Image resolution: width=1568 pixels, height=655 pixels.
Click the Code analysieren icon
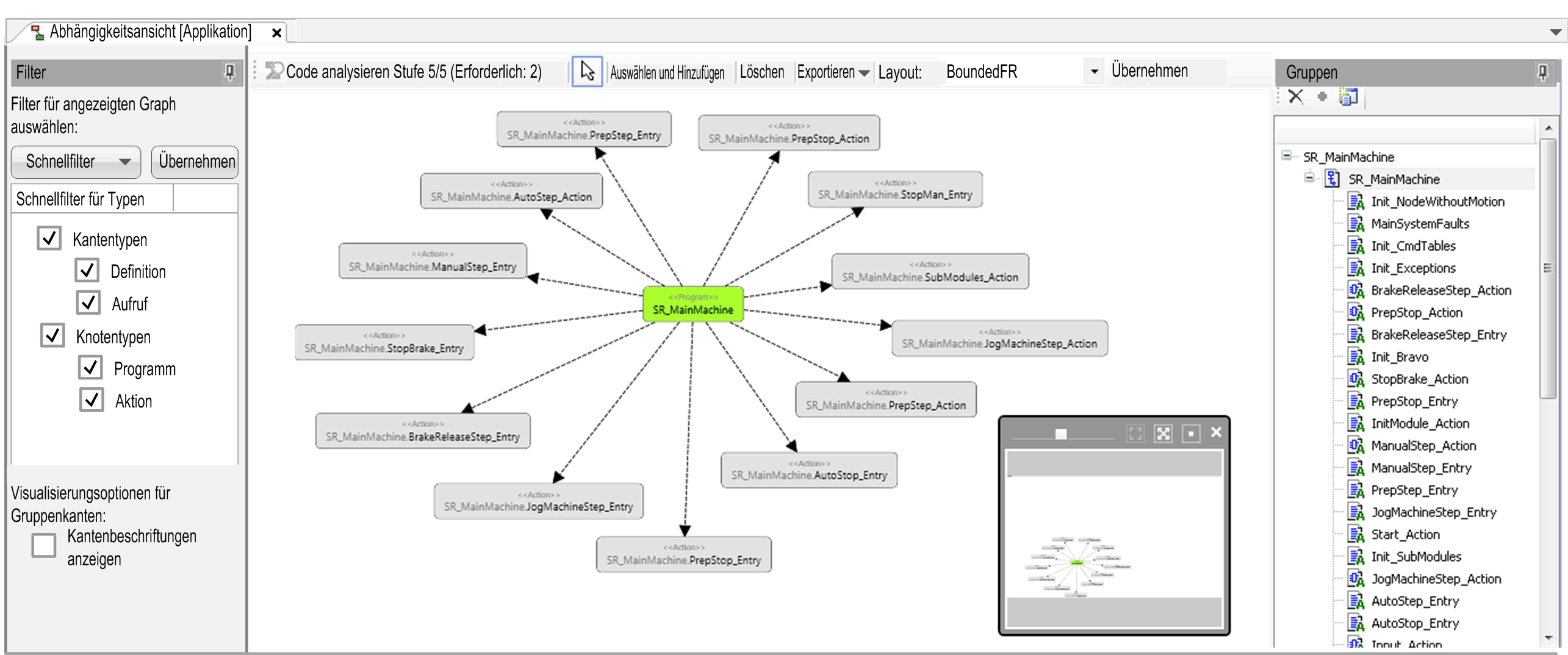tap(274, 71)
